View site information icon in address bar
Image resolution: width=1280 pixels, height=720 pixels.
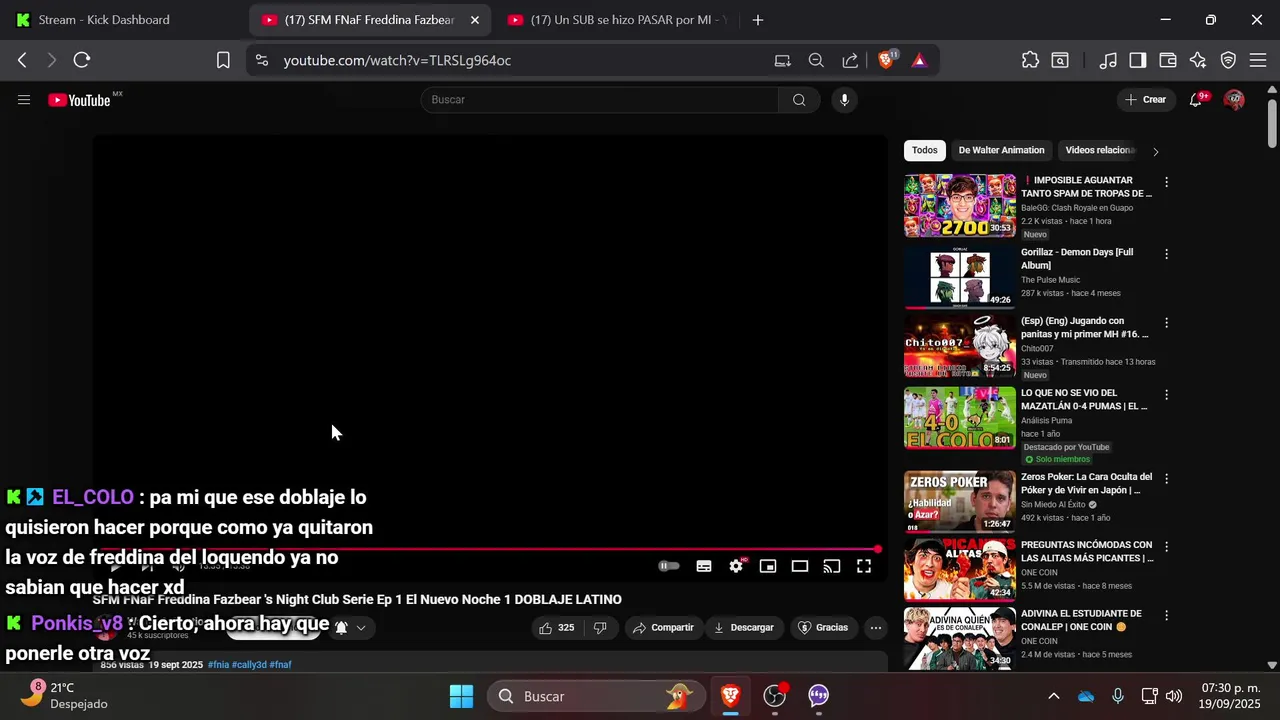pos(262,60)
